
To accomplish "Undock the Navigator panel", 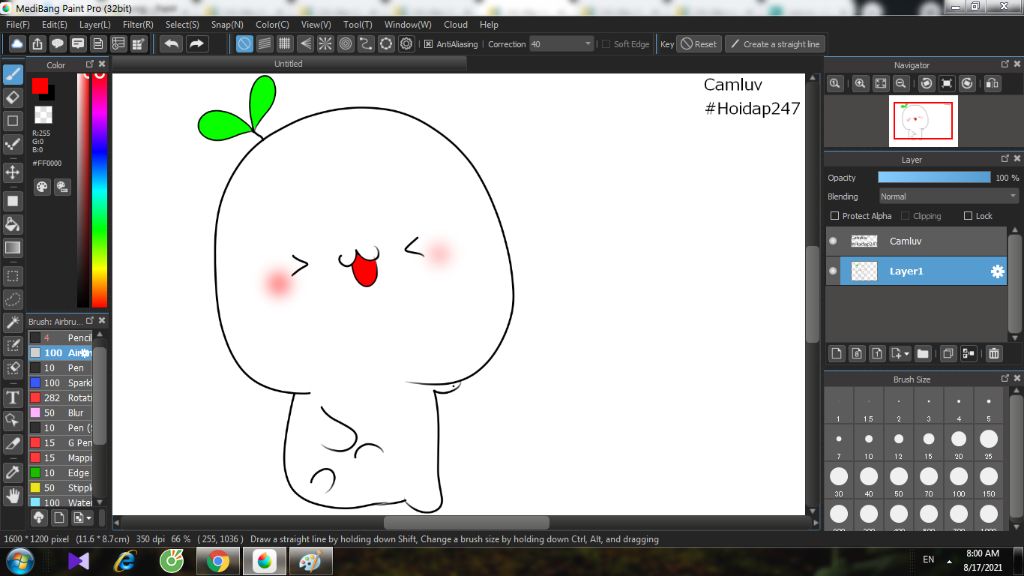I will tap(1005, 64).
